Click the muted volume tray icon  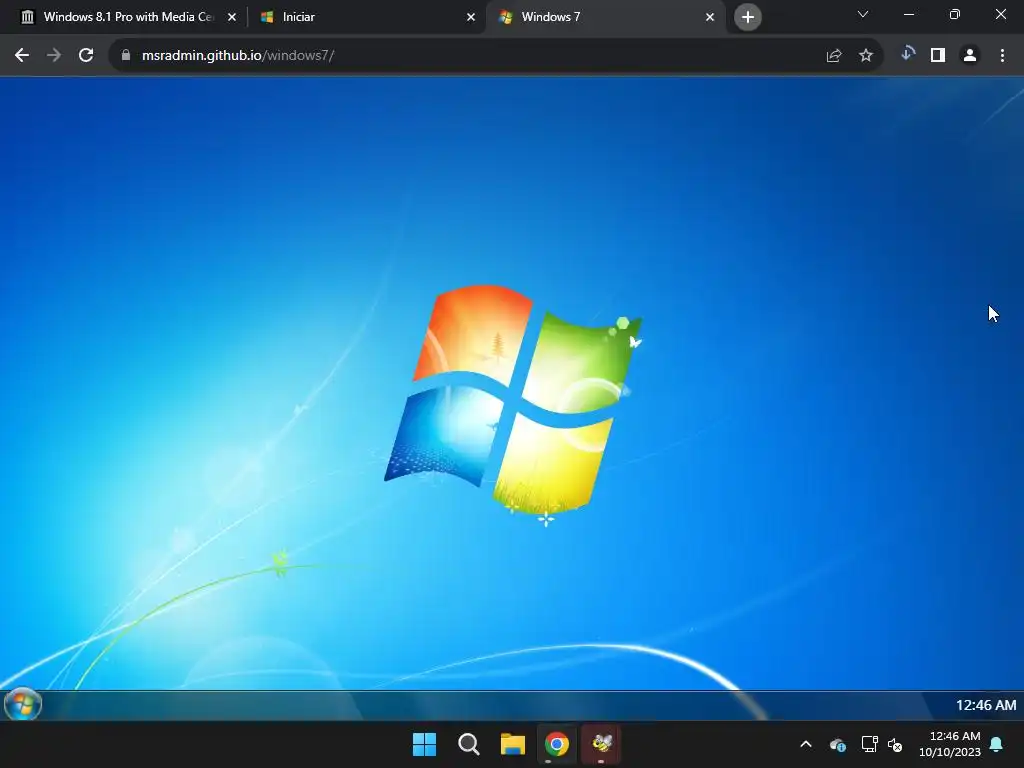click(895, 744)
